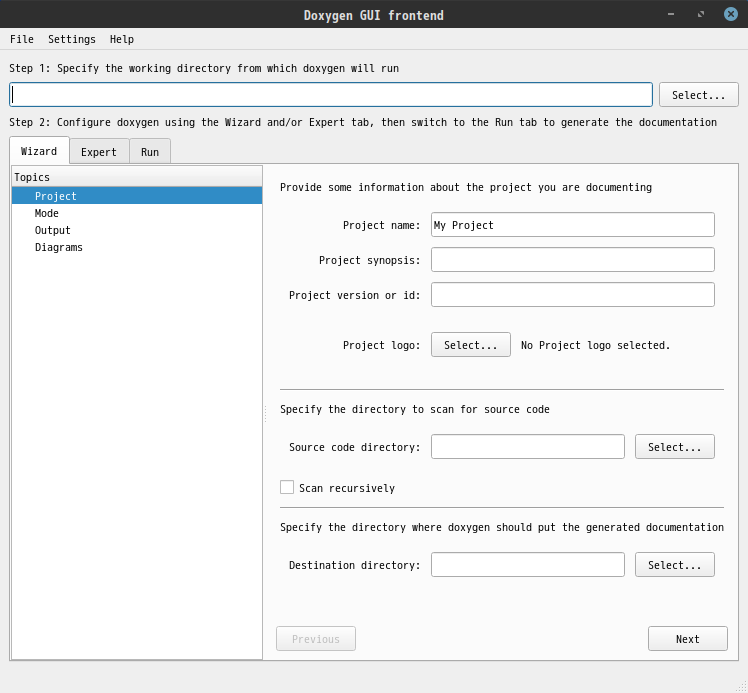
Task: Select the Project topic
Action: pyautogui.click(x=137, y=196)
